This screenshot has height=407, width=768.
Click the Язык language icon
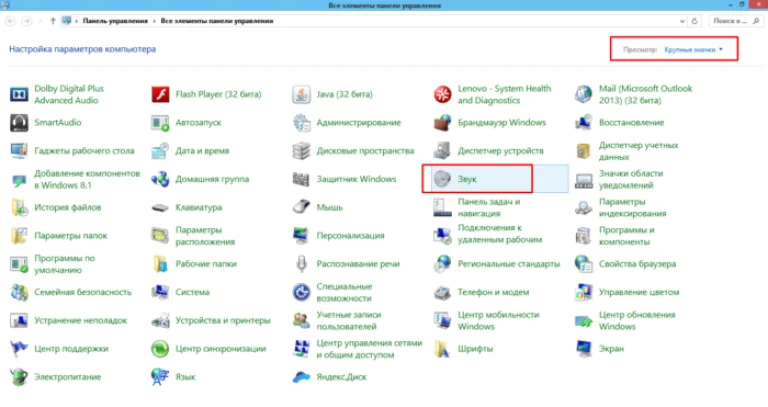tap(160, 377)
